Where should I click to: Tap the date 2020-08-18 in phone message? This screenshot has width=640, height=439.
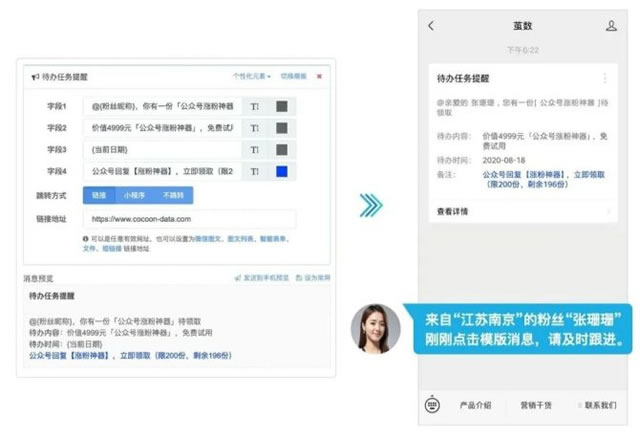(504, 160)
